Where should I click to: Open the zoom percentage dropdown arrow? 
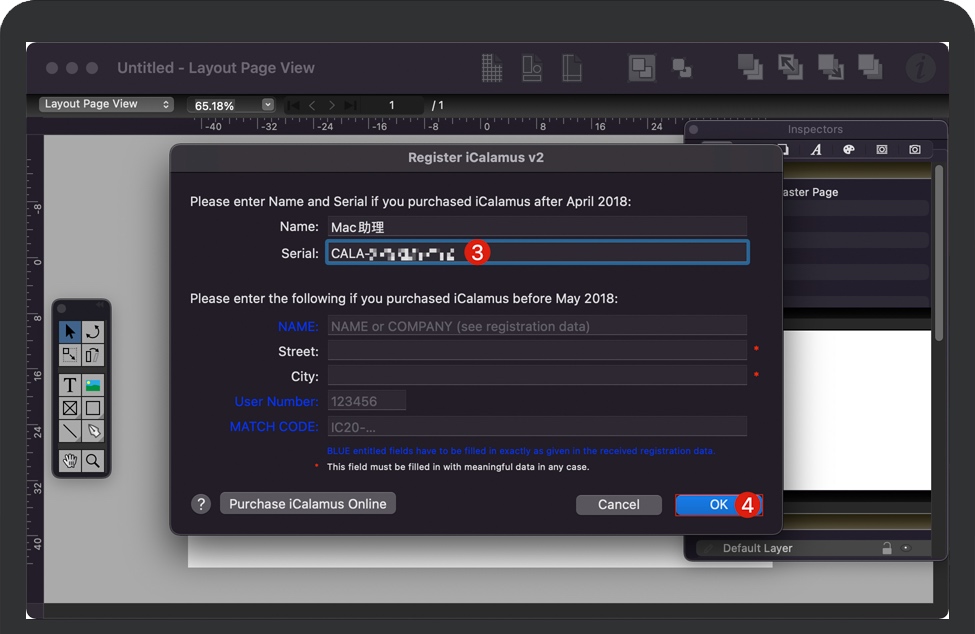tap(268, 104)
